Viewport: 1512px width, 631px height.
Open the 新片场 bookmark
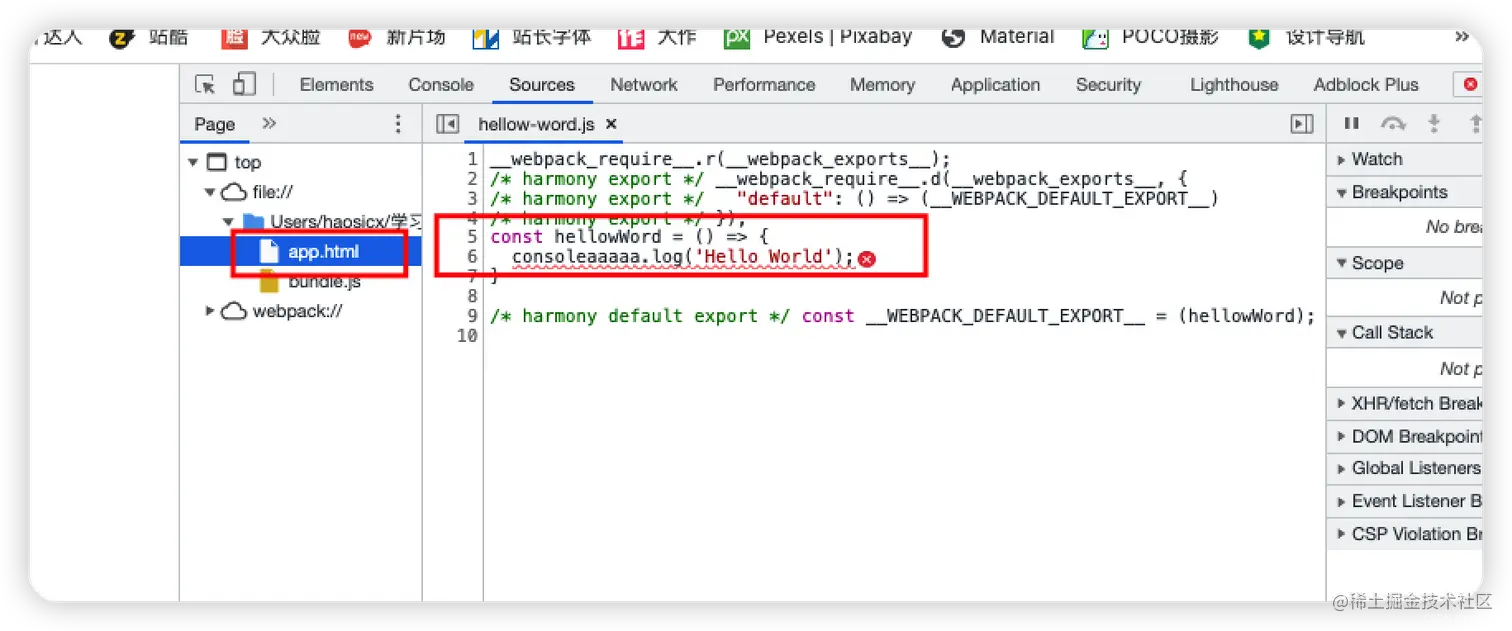pos(396,37)
